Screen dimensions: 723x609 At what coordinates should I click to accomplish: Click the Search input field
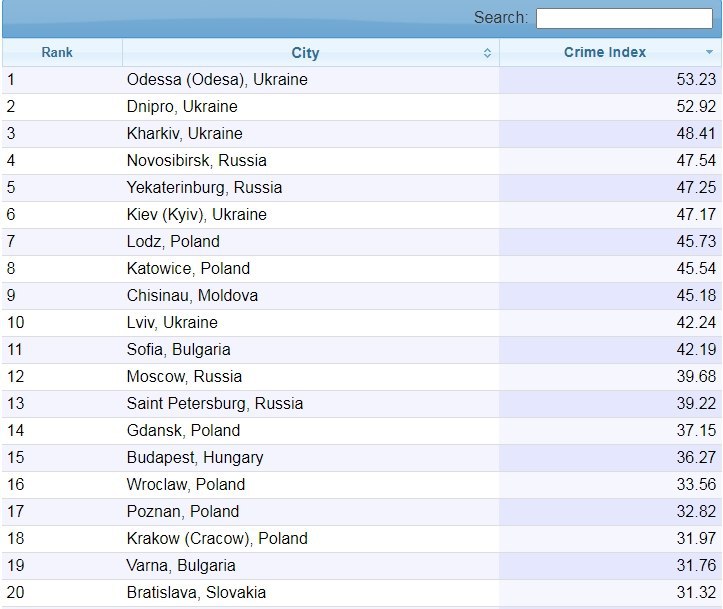(624, 18)
